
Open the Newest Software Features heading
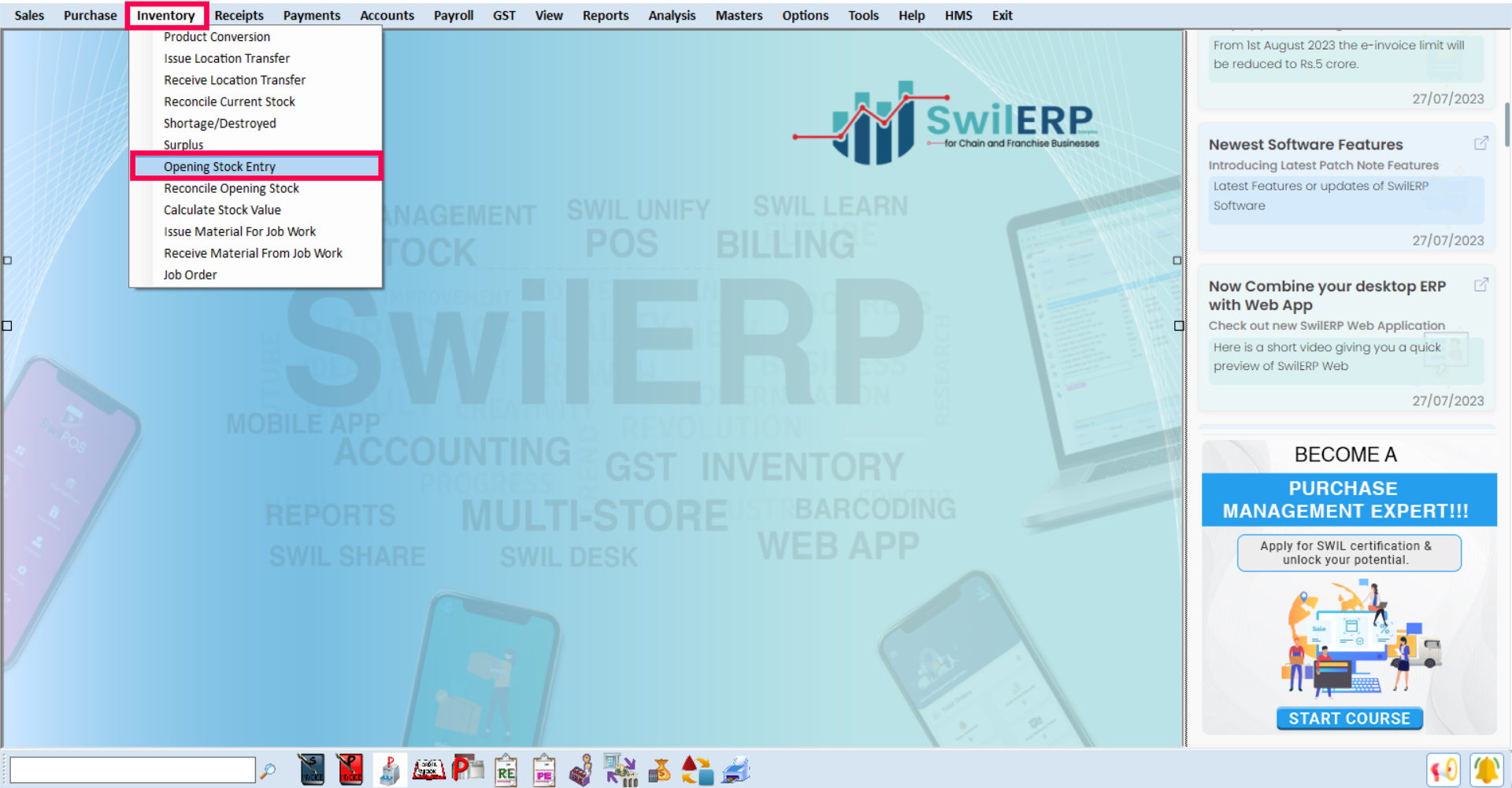1306,145
